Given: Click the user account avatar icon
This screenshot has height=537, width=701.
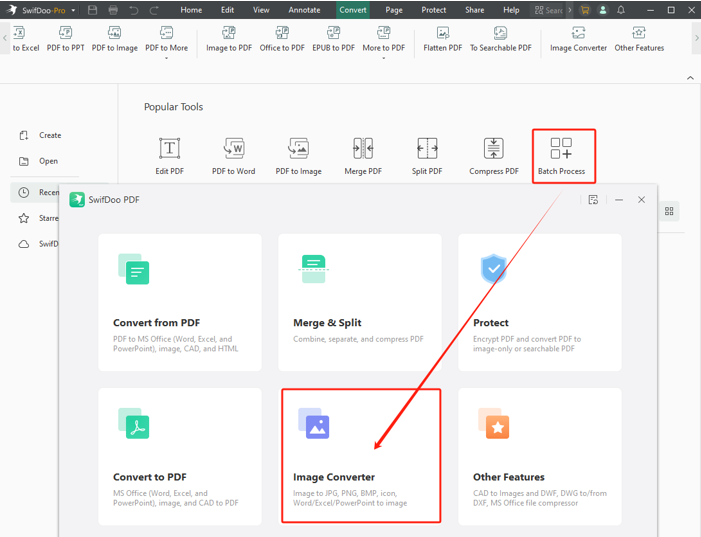Looking at the screenshot, I should pos(603,10).
